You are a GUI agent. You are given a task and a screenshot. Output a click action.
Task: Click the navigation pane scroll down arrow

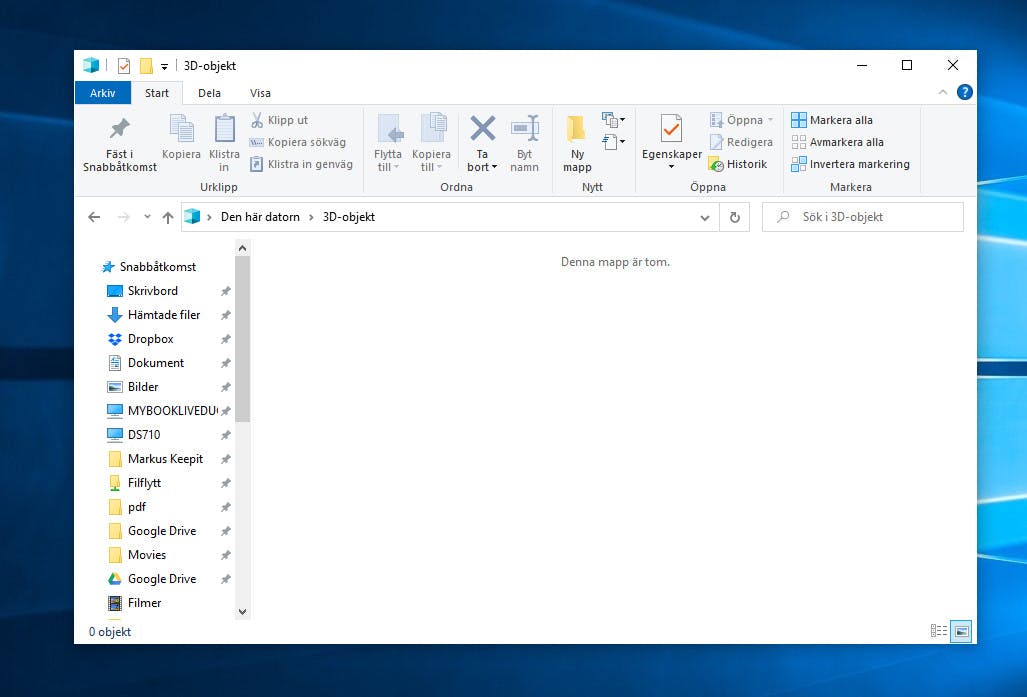[242, 610]
